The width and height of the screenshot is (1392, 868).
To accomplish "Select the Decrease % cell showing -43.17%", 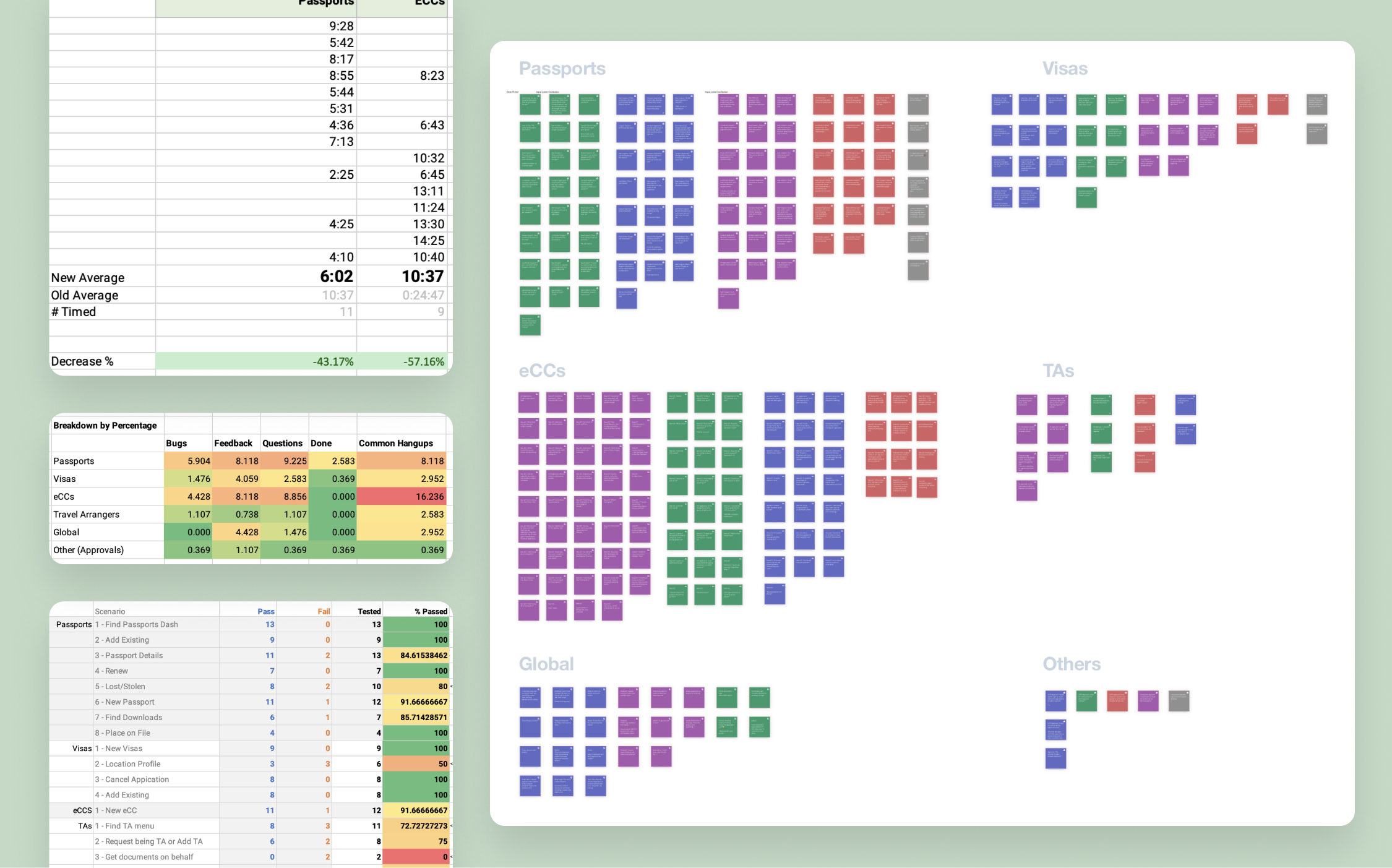I will [x=335, y=361].
